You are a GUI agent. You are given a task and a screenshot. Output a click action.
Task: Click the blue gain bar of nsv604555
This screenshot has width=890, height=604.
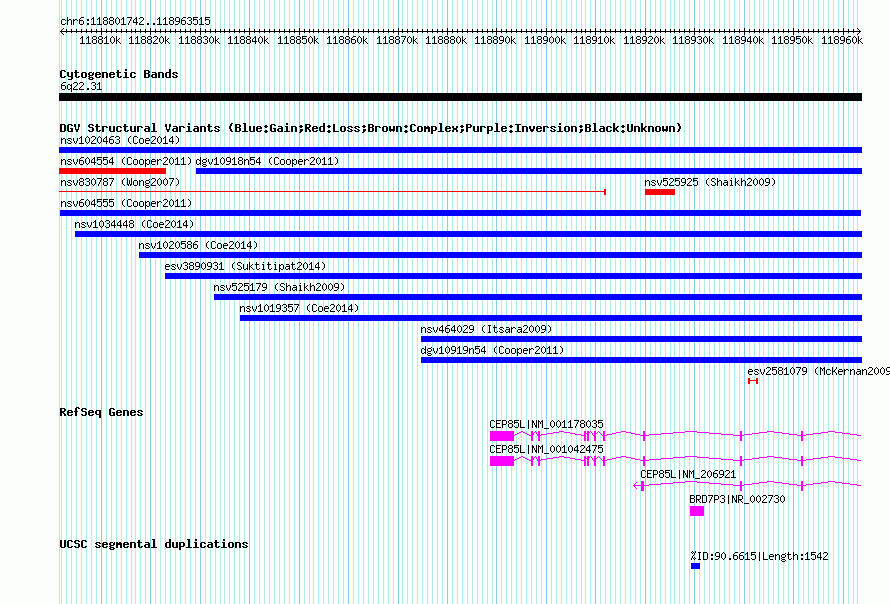coord(460,213)
